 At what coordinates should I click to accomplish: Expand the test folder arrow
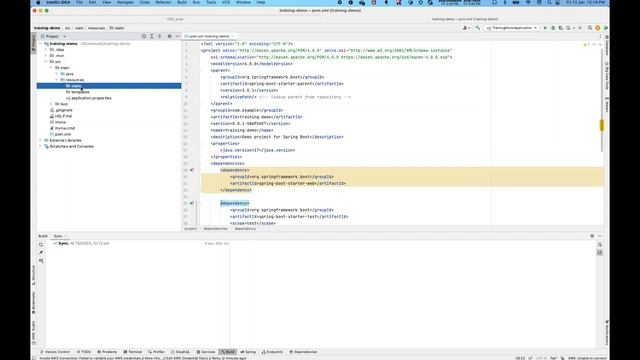[x=51, y=104]
